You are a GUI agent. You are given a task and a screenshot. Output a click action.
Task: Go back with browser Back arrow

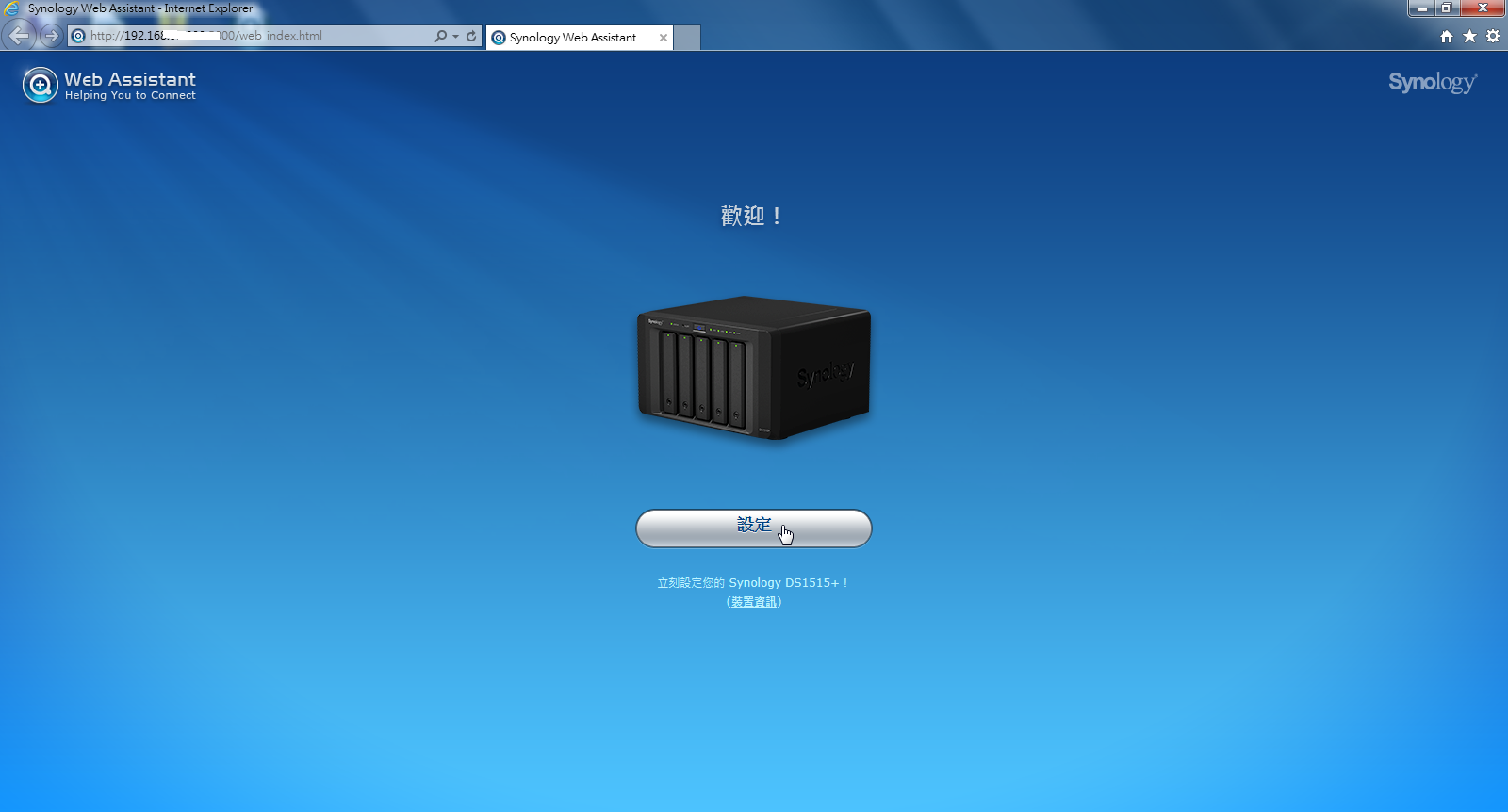tap(19, 36)
